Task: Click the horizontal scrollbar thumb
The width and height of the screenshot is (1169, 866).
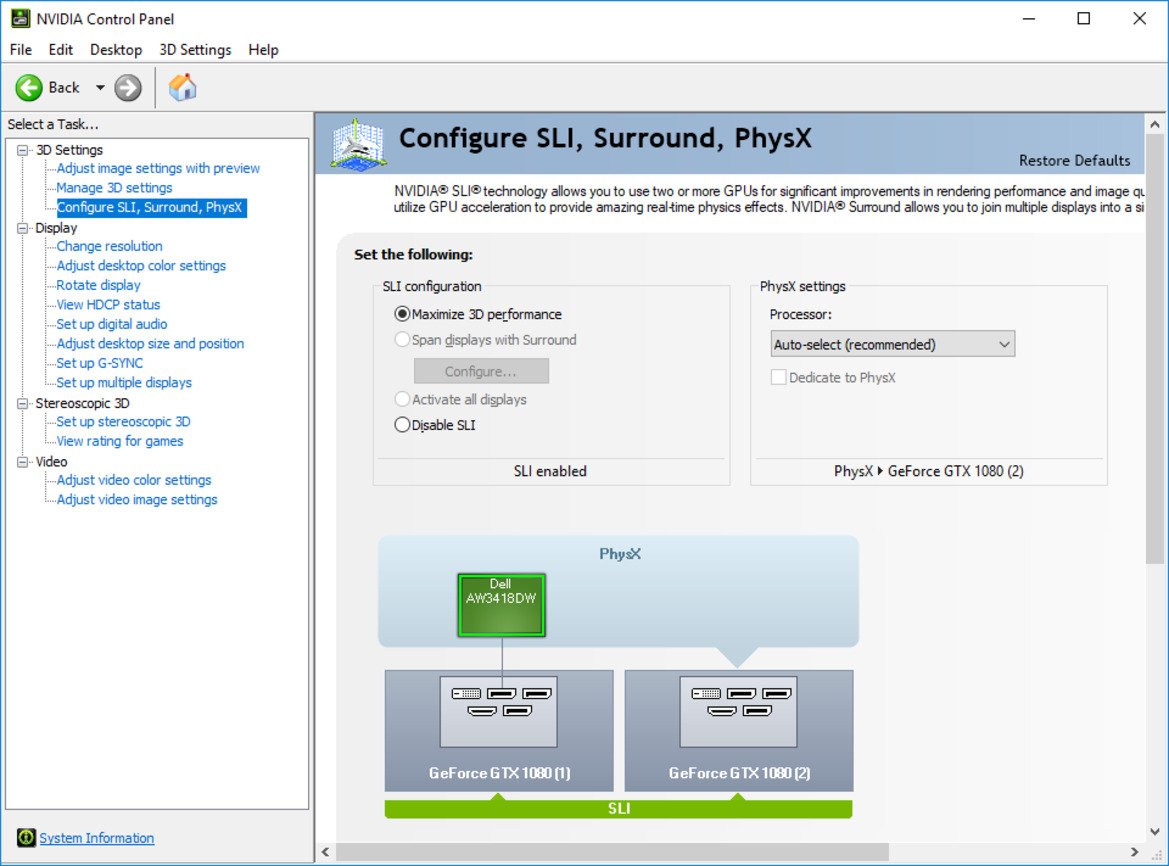Action: click(612, 852)
